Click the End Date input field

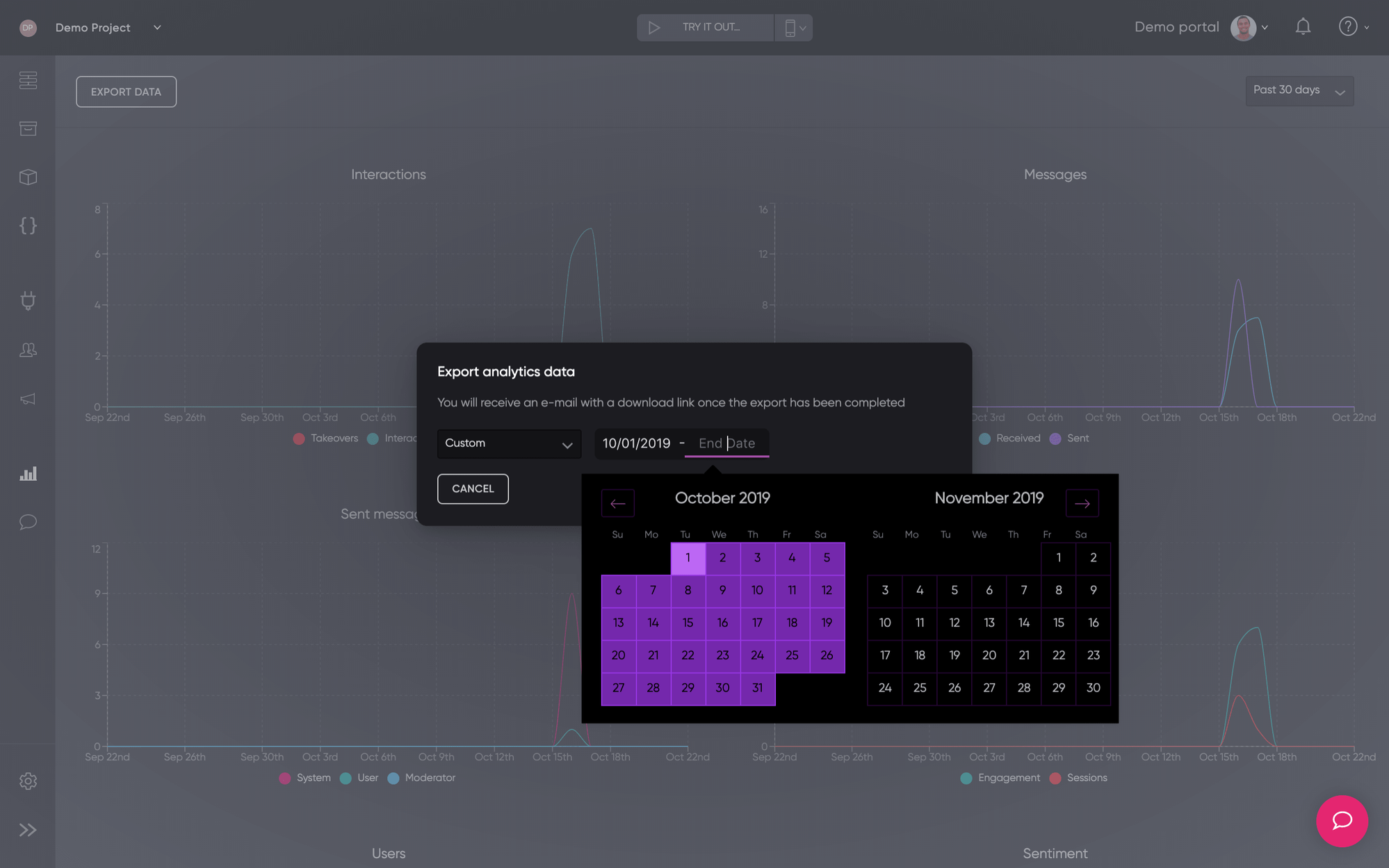click(x=726, y=443)
